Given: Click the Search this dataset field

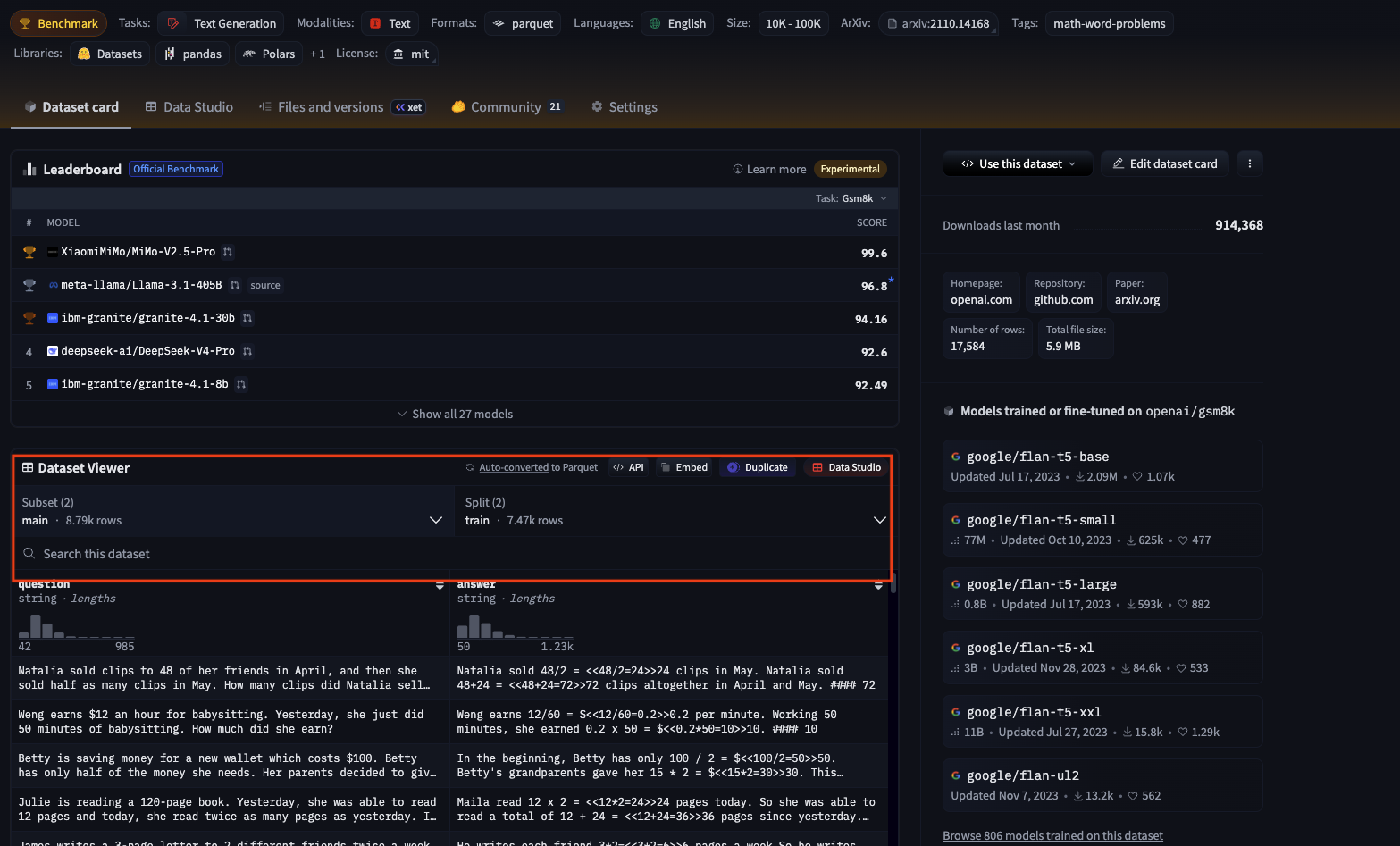Looking at the screenshot, I should point(452,554).
